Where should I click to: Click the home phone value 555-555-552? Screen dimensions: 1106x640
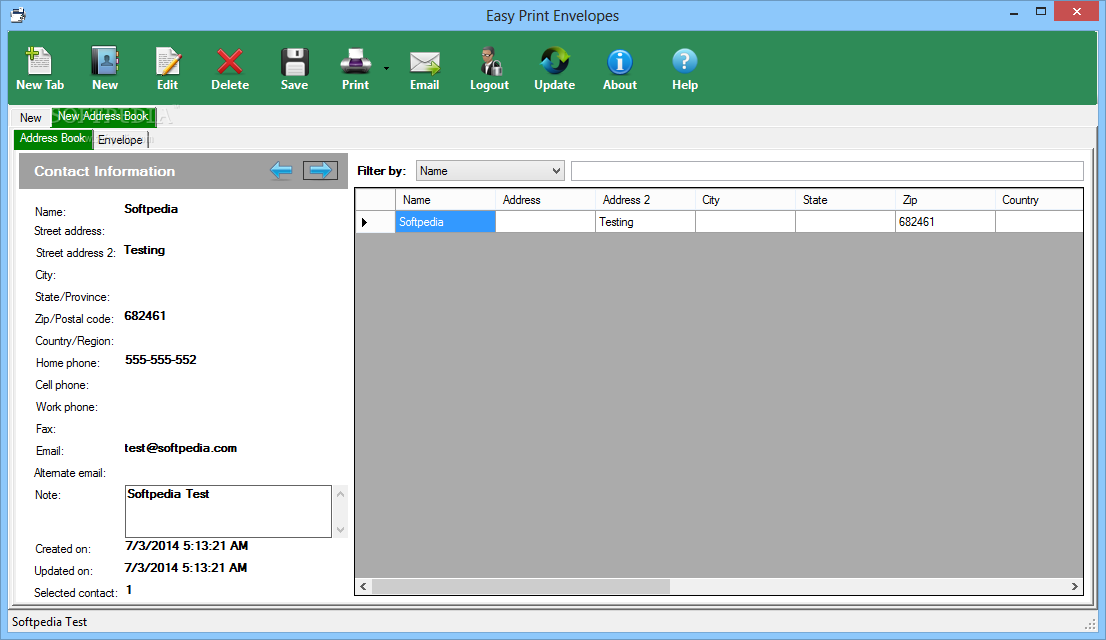[161, 360]
